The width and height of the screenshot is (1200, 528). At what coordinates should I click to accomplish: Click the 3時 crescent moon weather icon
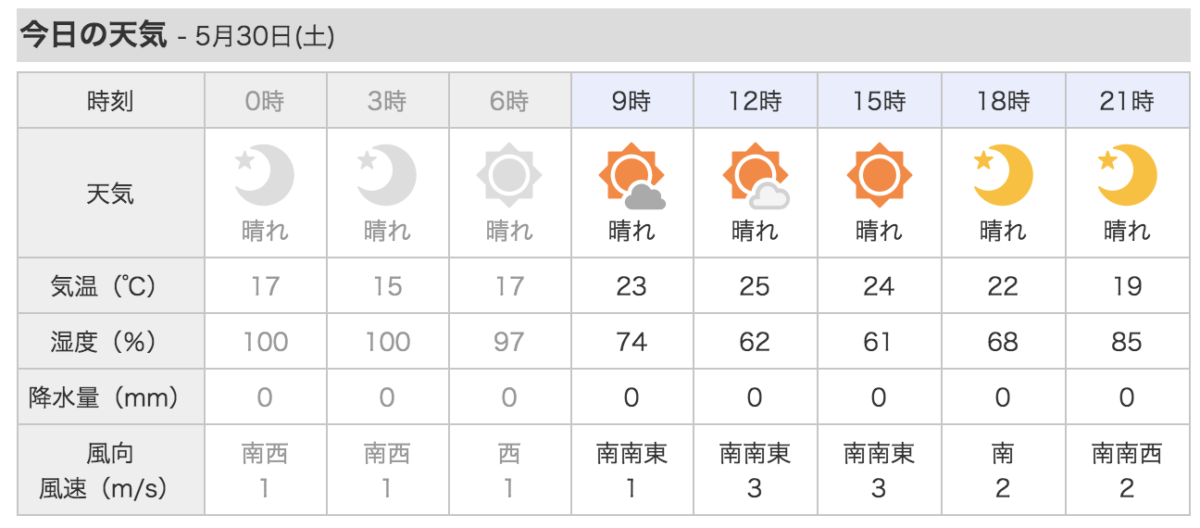click(387, 174)
